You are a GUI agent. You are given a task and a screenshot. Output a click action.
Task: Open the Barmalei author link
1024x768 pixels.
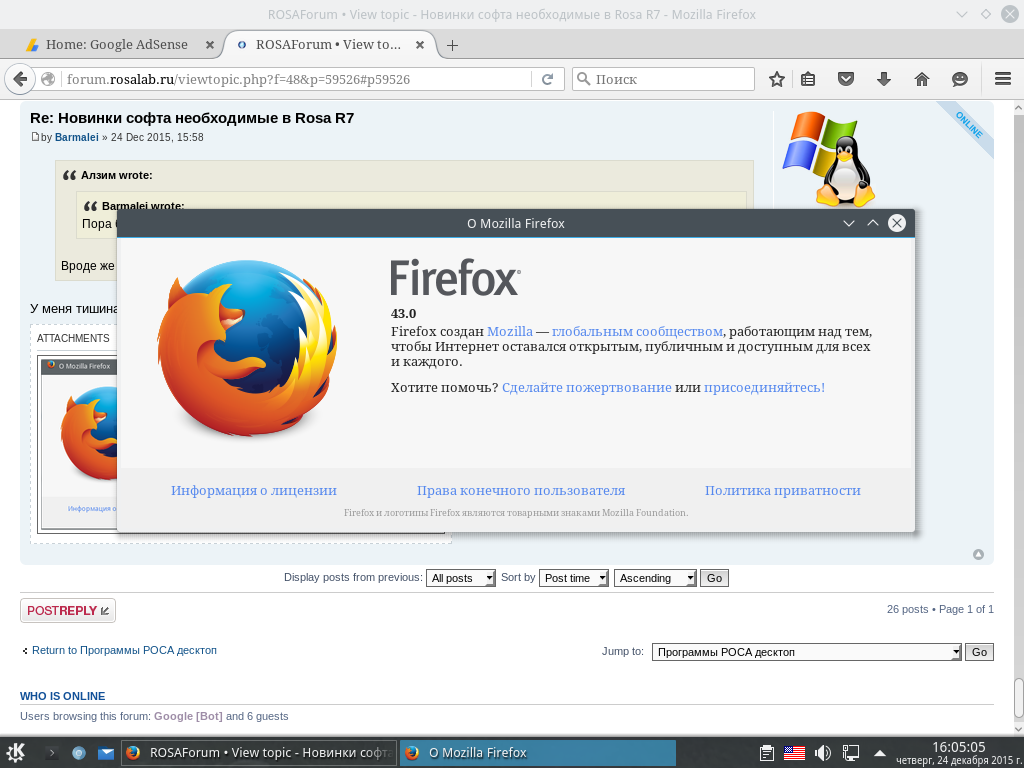tap(76, 137)
